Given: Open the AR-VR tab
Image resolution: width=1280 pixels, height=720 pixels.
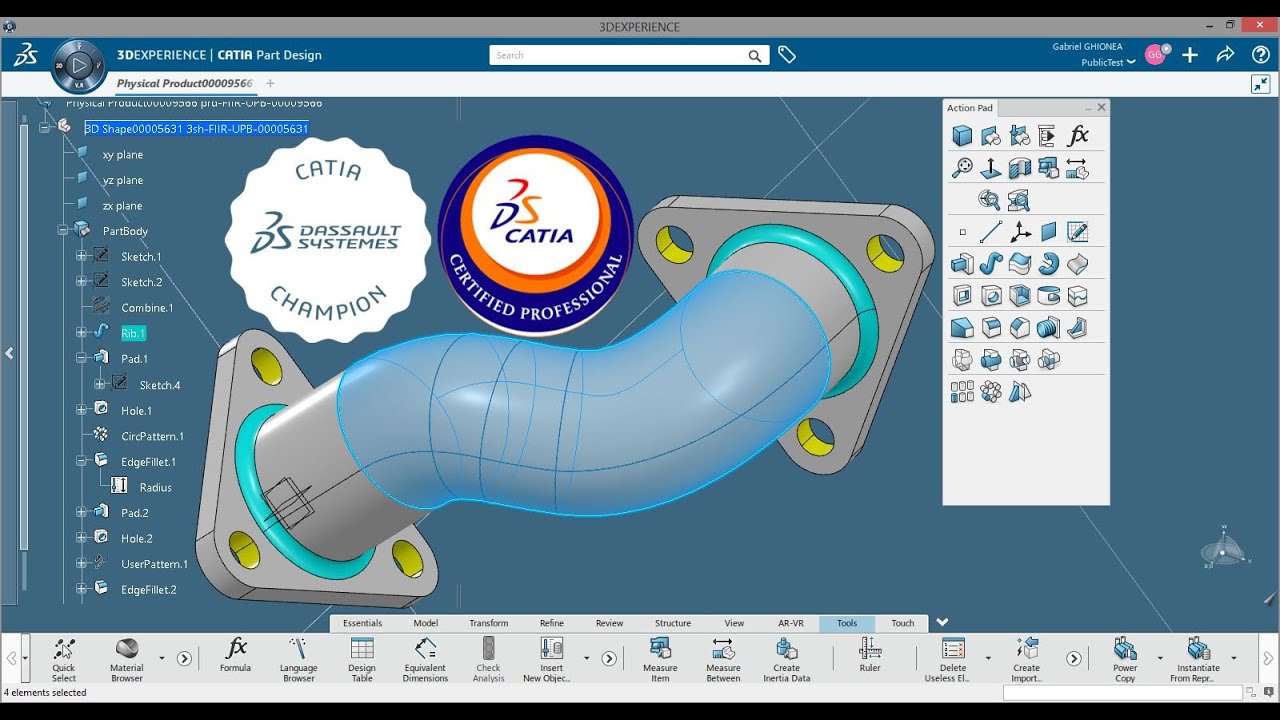Looking at the screenshot, I should click(791, 623).
